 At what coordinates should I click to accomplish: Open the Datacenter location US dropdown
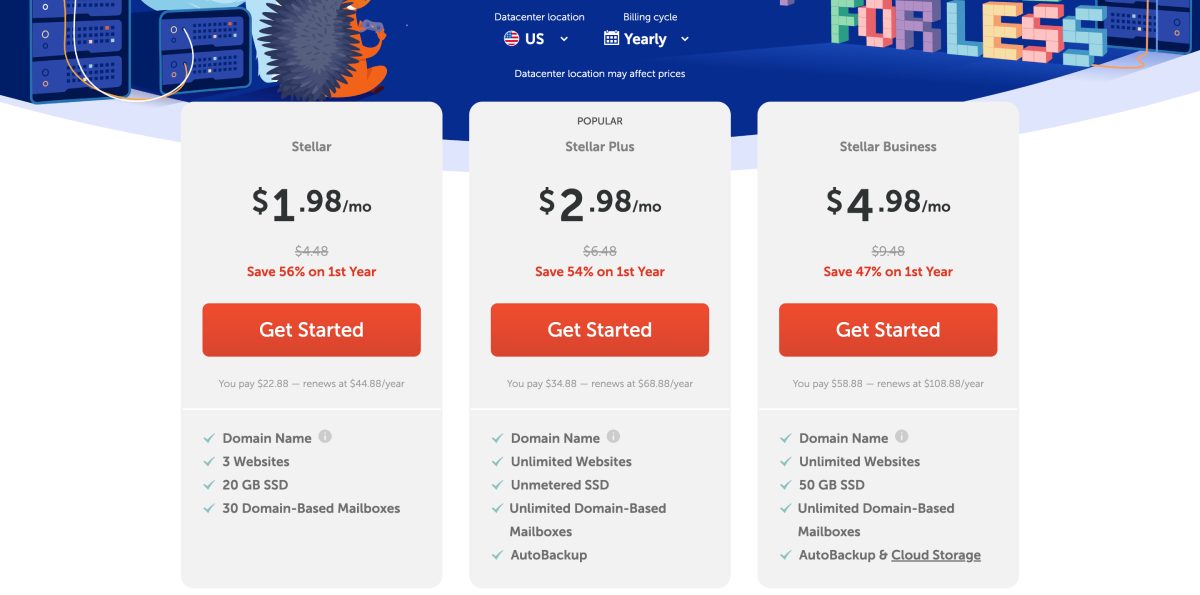(536, 39)
